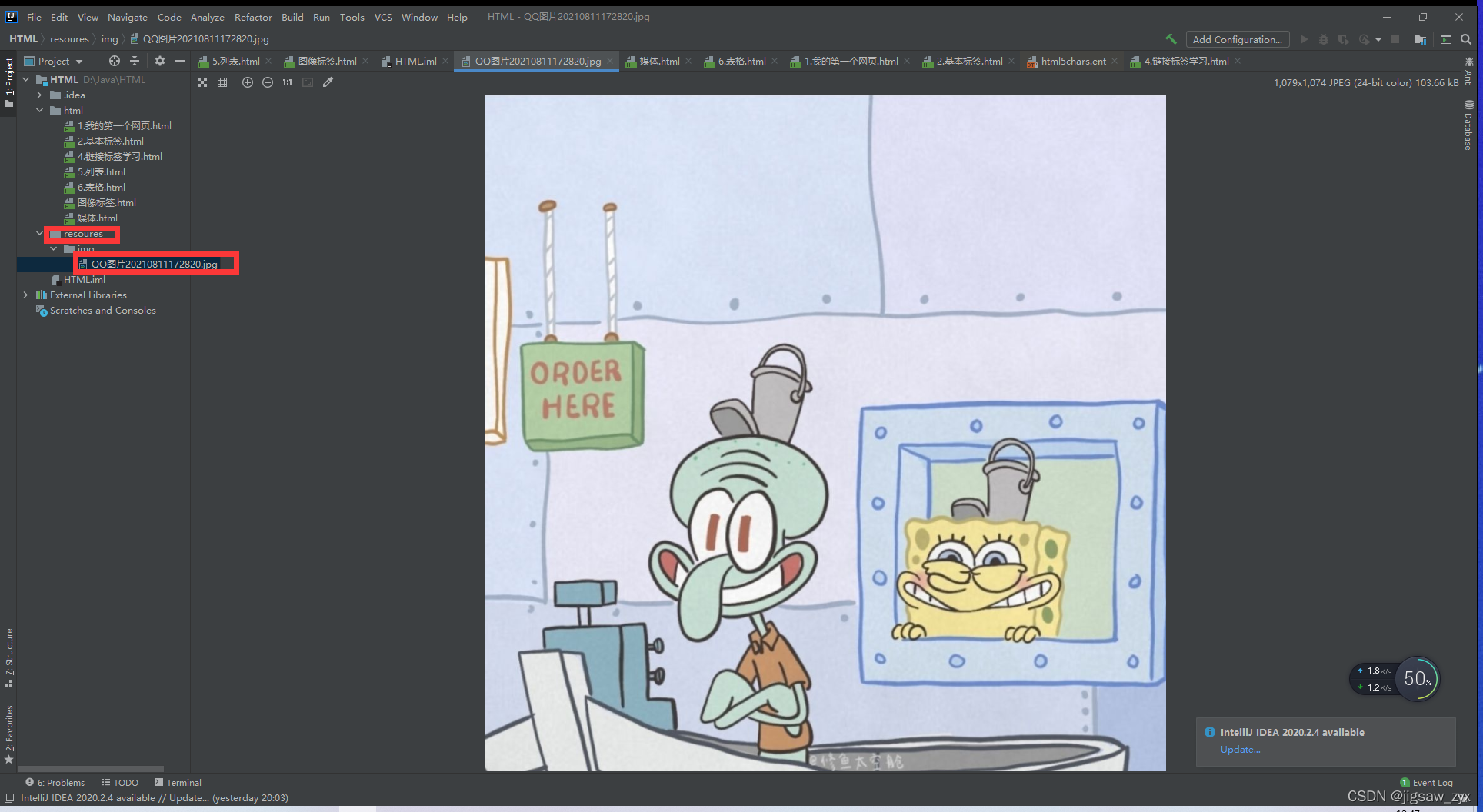Open the Project Structure icon
This screenshot has height=812, width=1483.
pos(1421,39)
